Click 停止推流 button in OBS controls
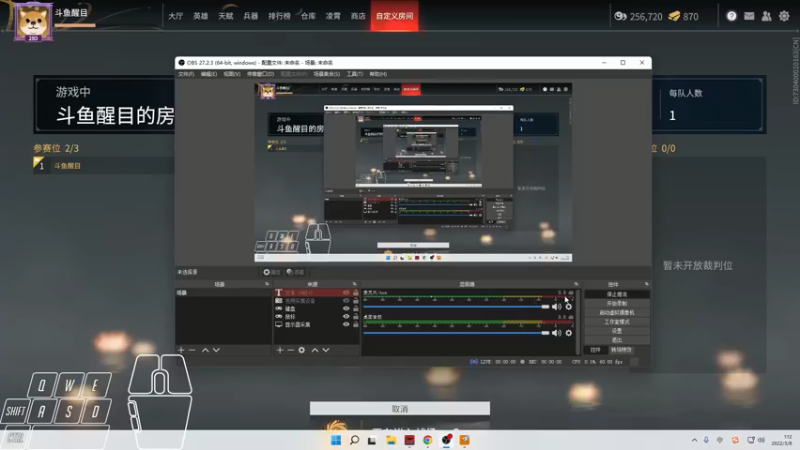800x450 pixels. [x=617, y=294]
